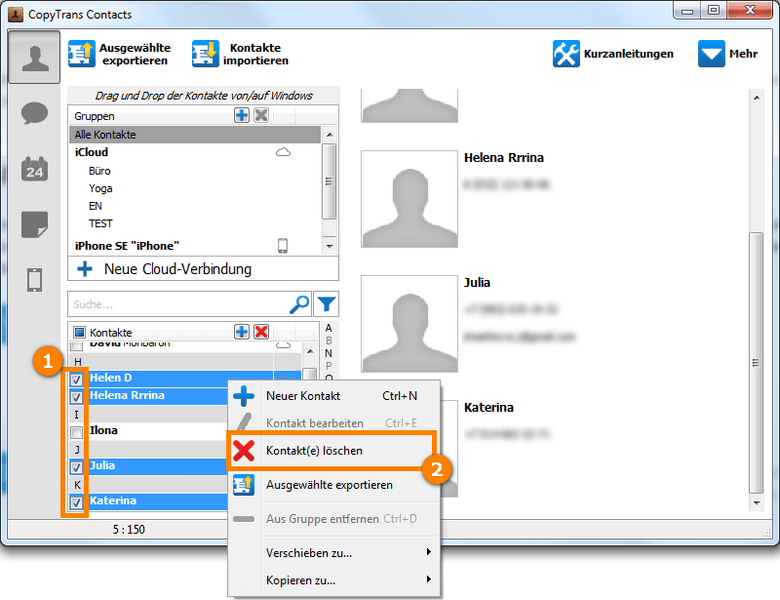The width and height of the screenshot is (780, 600).
Task: Uncheck the Katerina checkbox
Action: pos(76,502)
